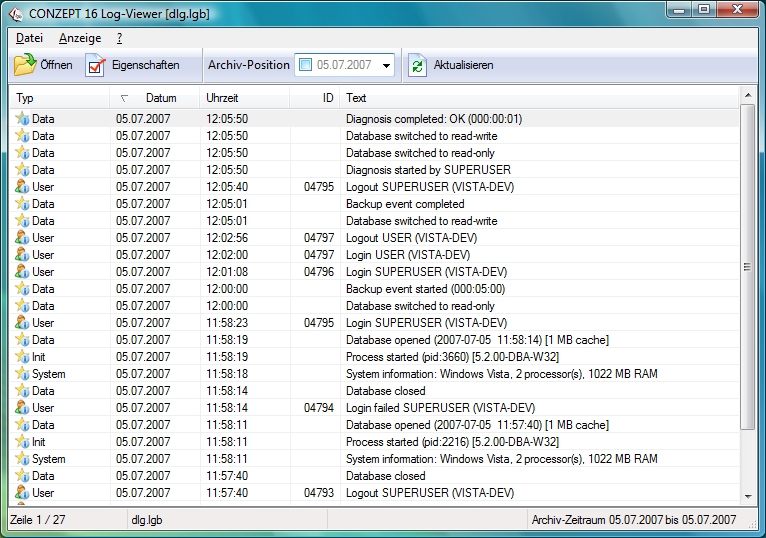
Task: Click ID 04793 cell
Action: click(x=319, y=493)
